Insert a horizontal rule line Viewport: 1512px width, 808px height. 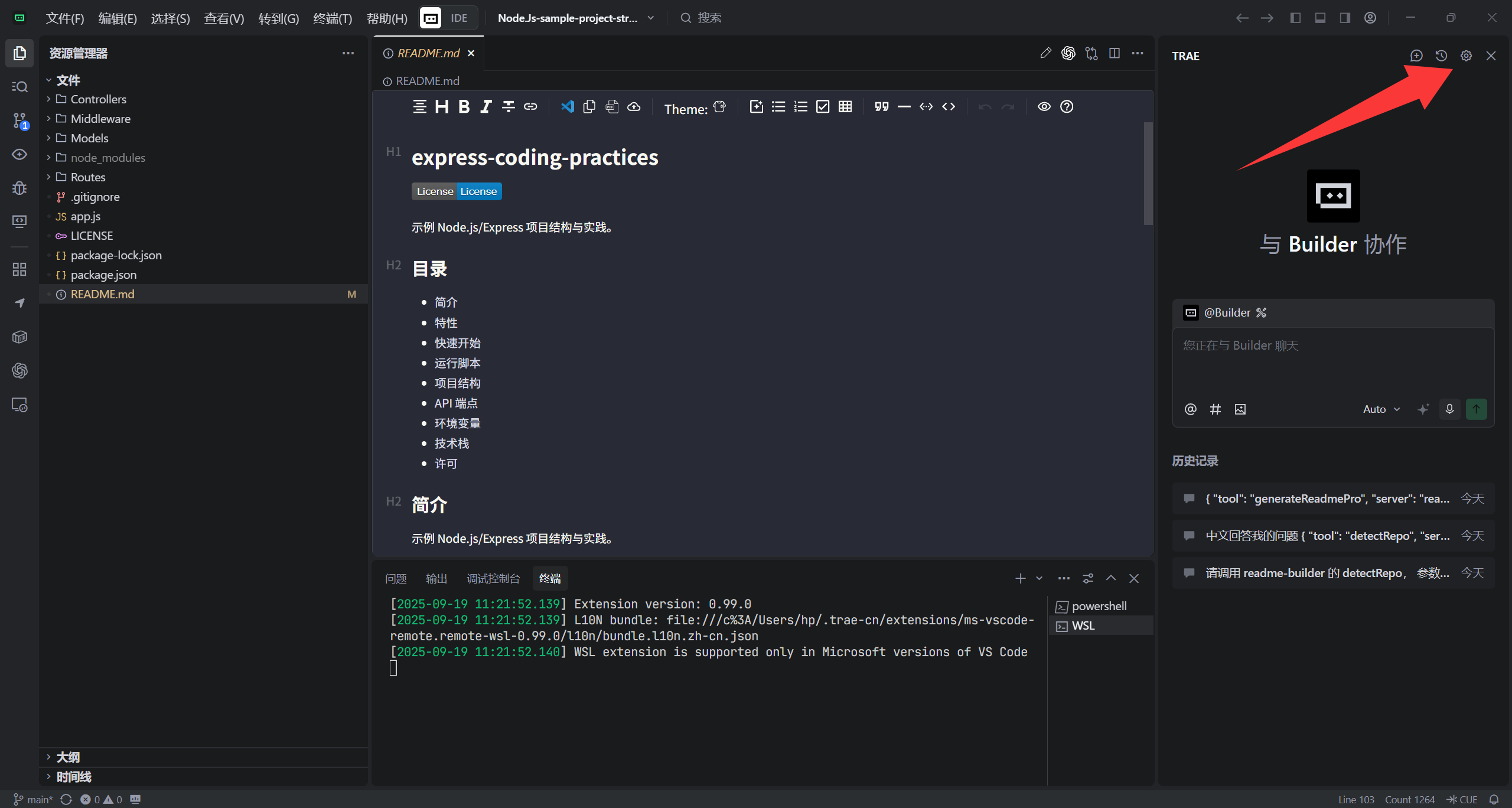[x=904, y=106]
